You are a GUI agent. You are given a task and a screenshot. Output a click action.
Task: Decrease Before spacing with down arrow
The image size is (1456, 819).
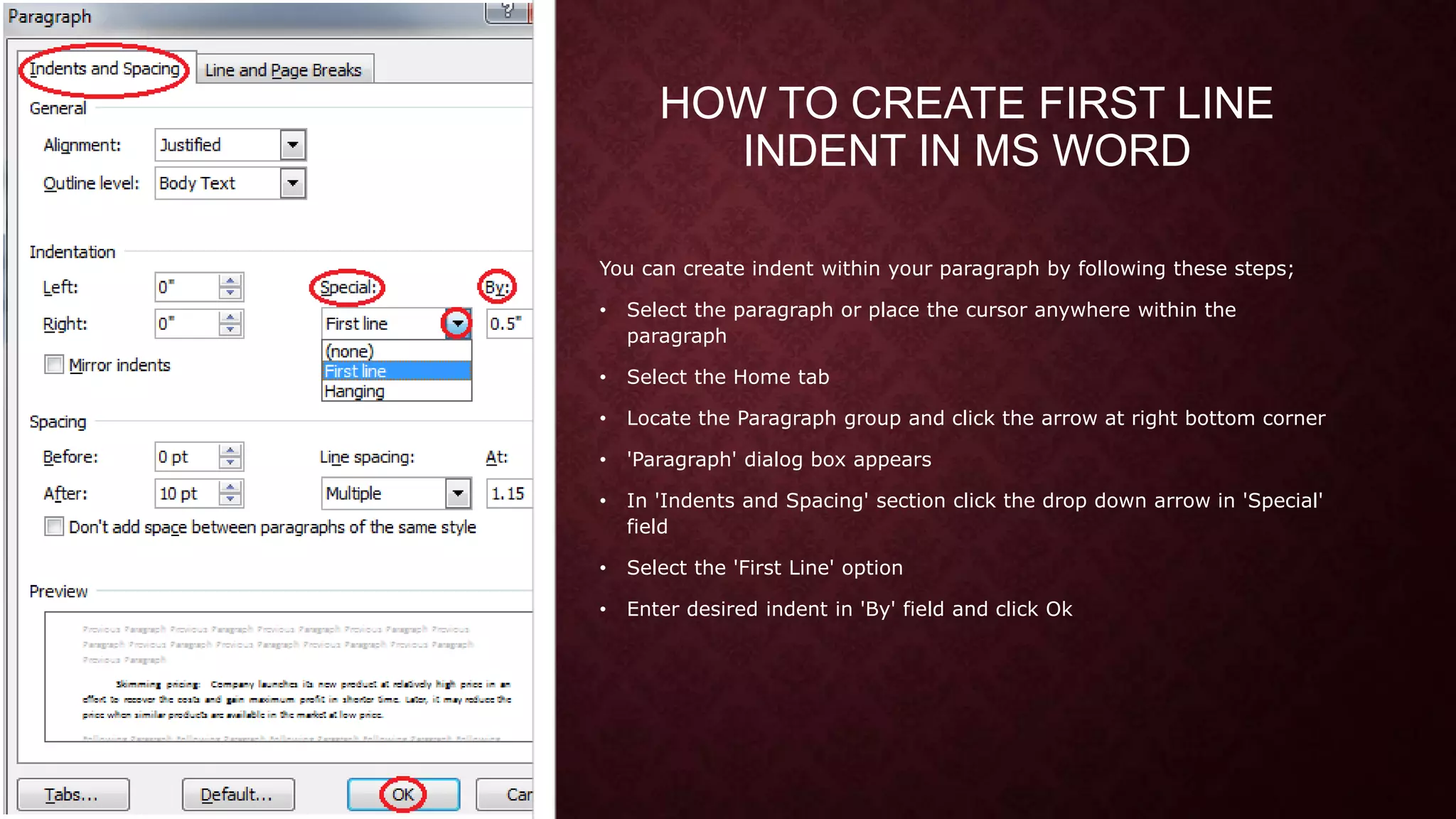pyautogui.click(x=230, y=464)
